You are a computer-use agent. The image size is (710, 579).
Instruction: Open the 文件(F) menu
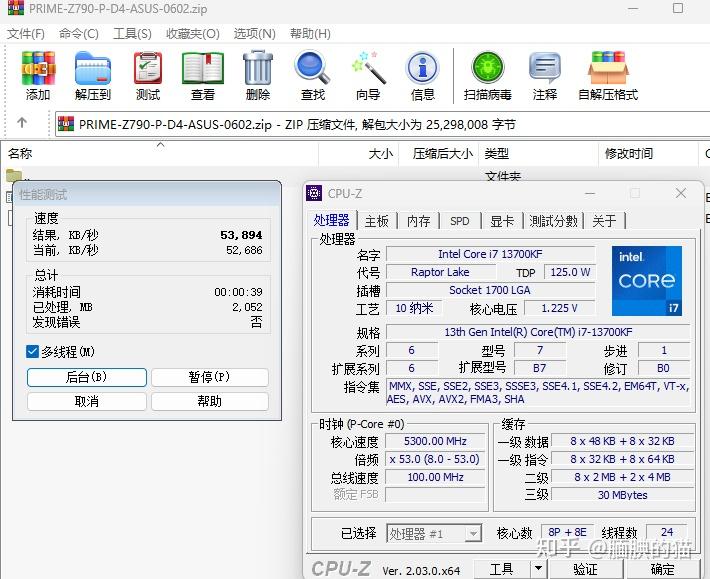26,34
